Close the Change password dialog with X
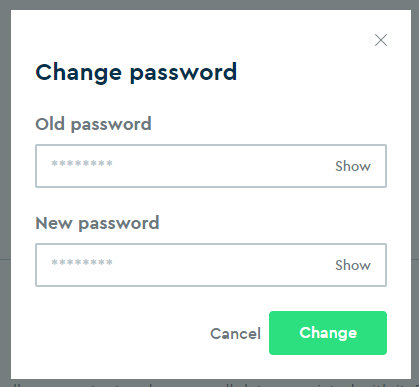The width and height of the screenshot is (419, 387). tap(381, 40)
